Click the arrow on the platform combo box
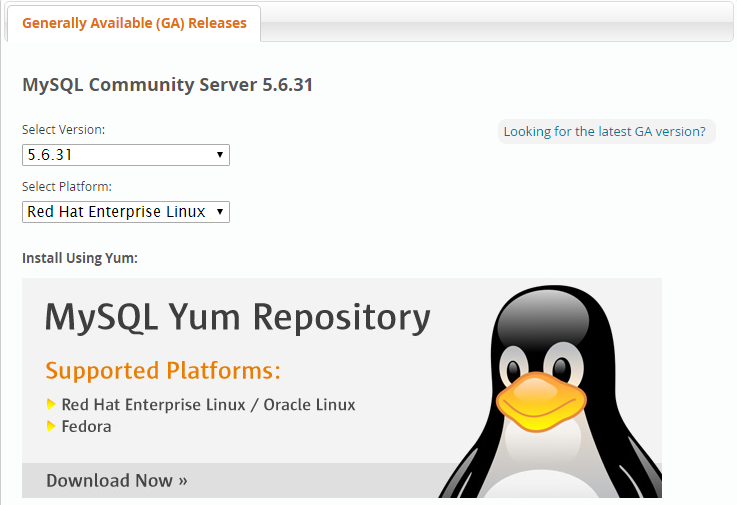Image resolution: width=737 pixels, height=505 pixels. coord(220,212)
